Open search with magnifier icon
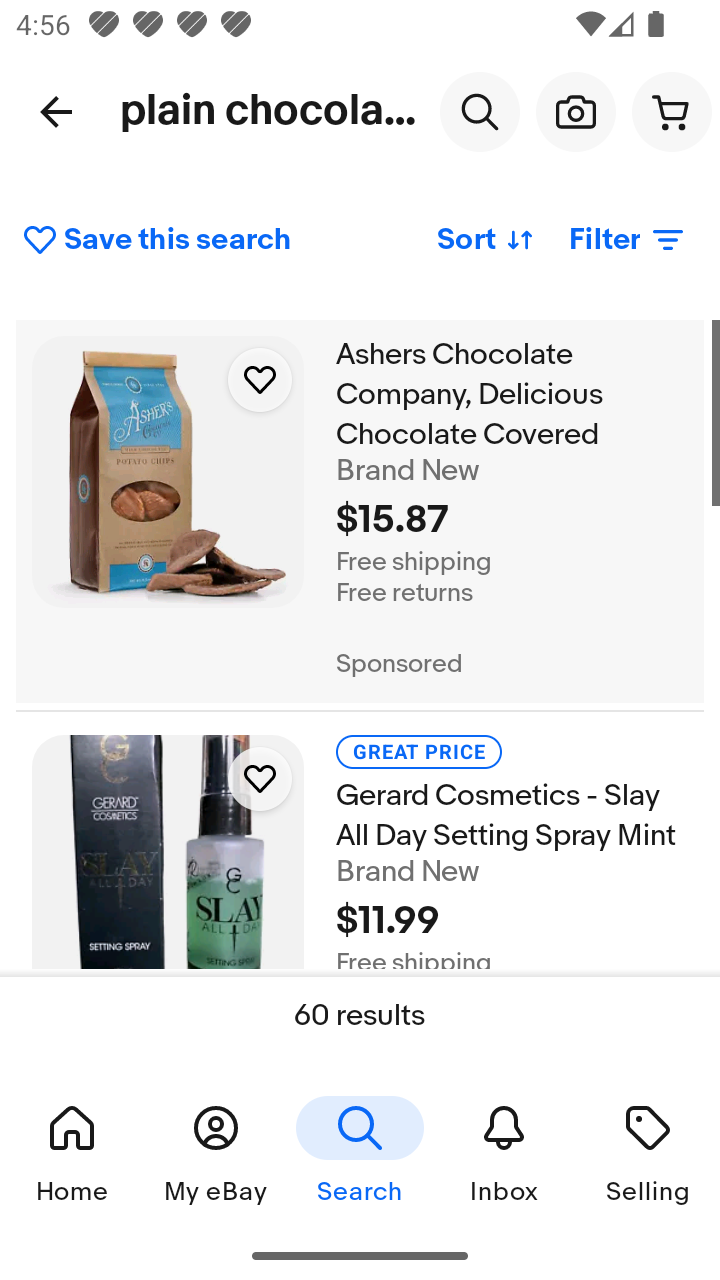Screen dimensions: 720x1280 pos(480,112)
